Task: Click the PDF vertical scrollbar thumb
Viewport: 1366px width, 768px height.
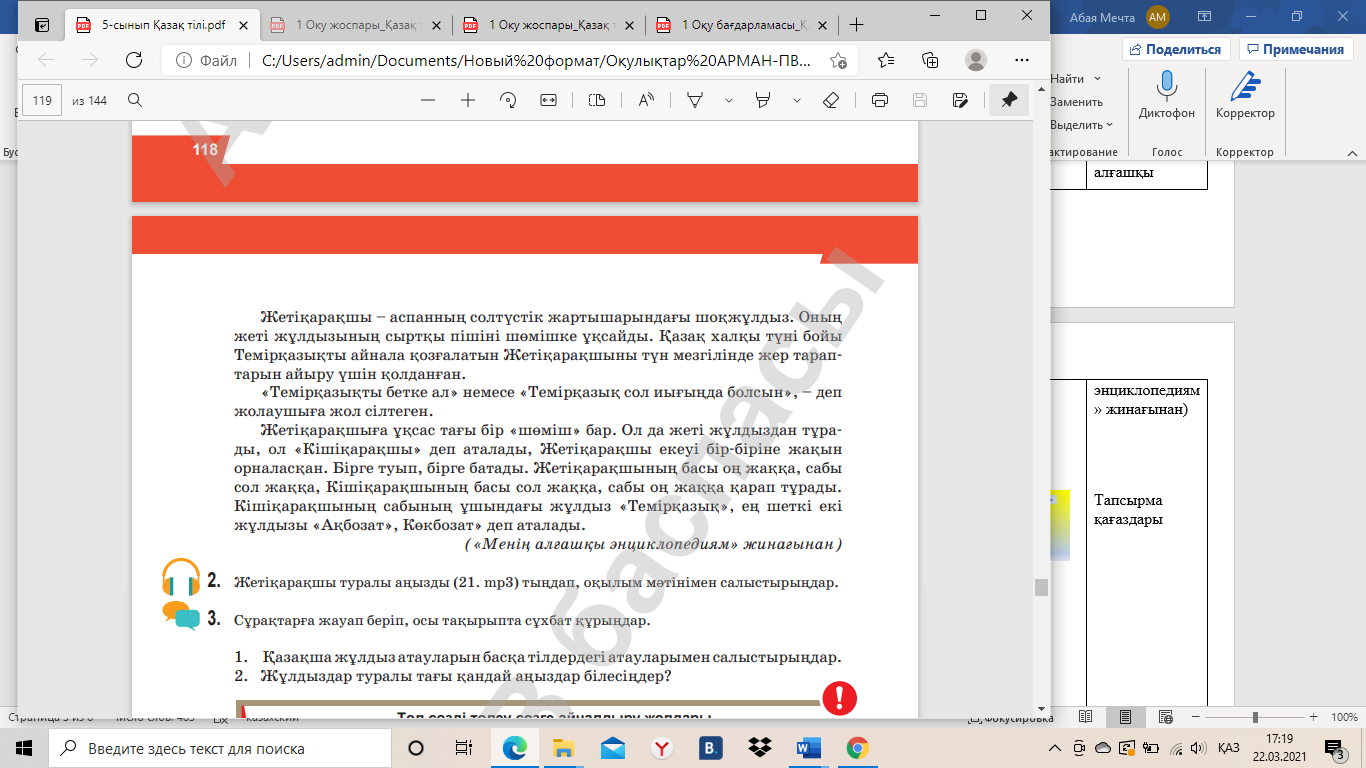Action: click(1041, 587)
